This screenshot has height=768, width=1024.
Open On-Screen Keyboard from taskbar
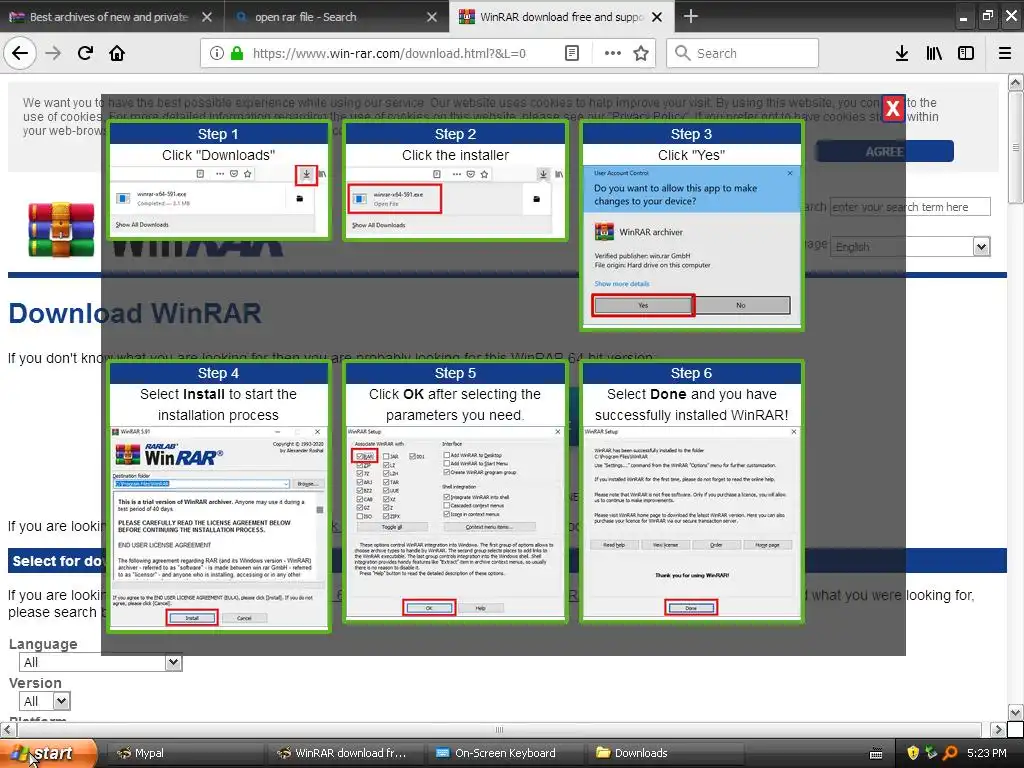tap(505, 753)
